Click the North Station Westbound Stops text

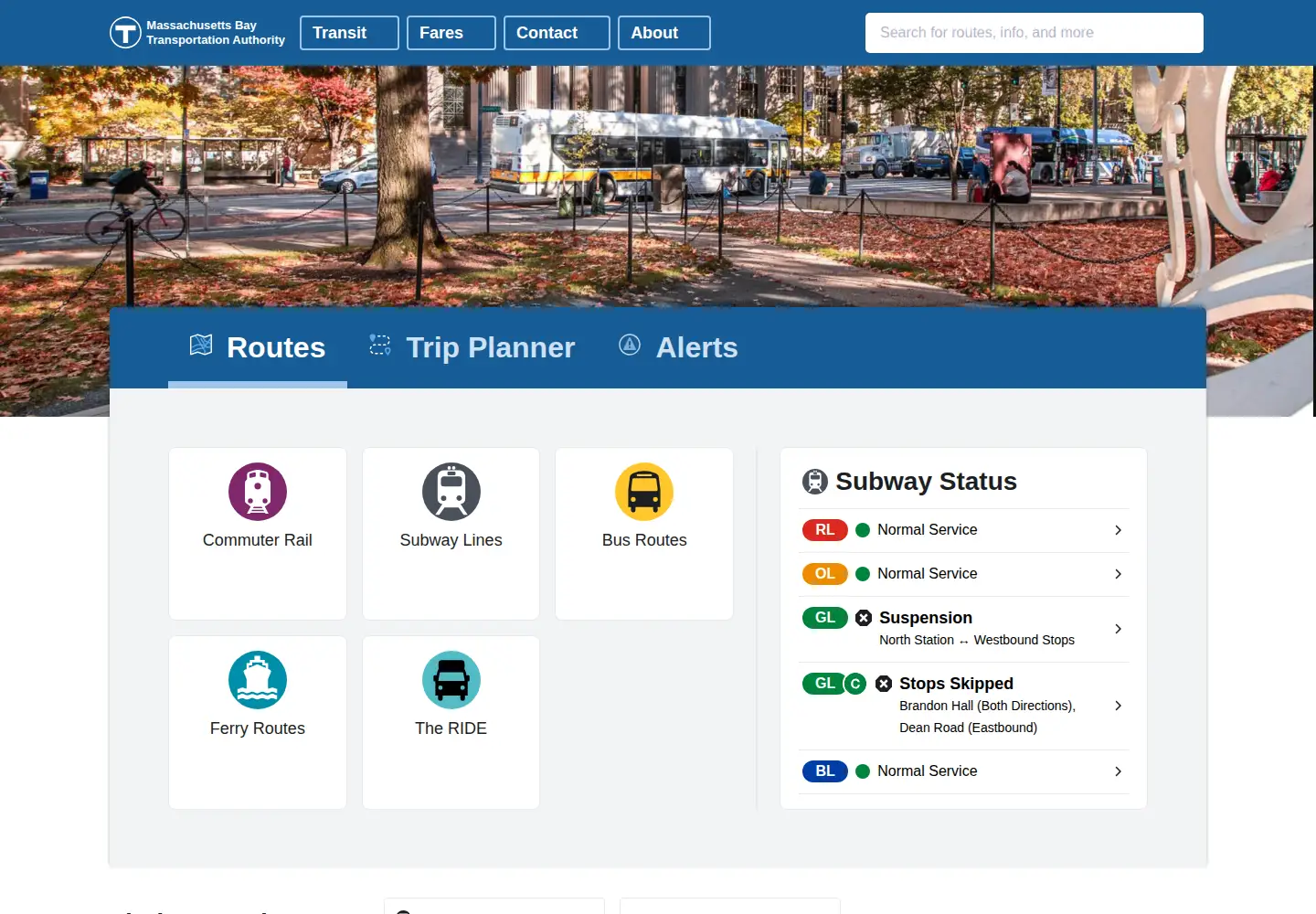tap(977, 640)
